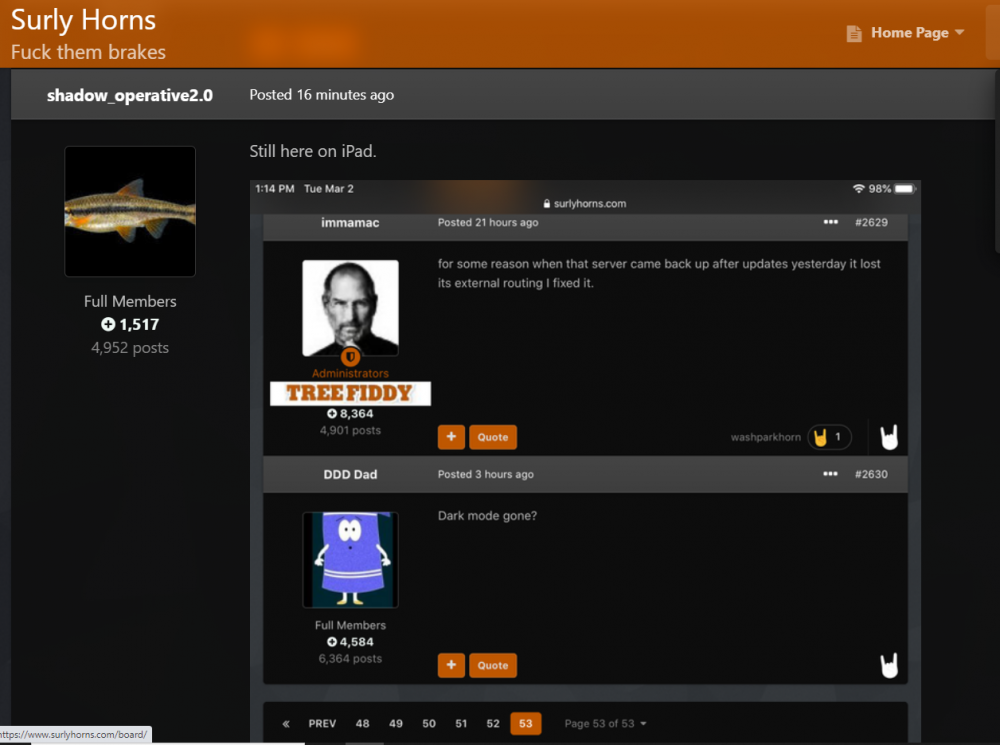The height and width of the screenshot is (745, 1000).
Task: Expand the Home Page dropdown arrow
Action: (x=960, y=33)
